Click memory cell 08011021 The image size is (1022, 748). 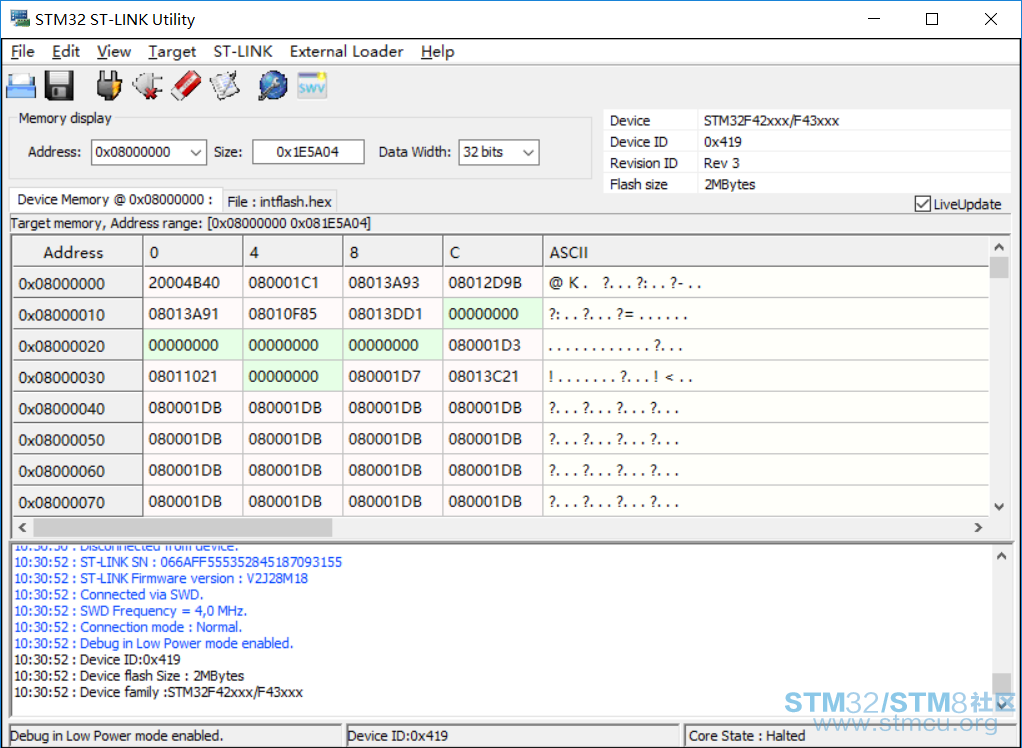click(193, 377)
